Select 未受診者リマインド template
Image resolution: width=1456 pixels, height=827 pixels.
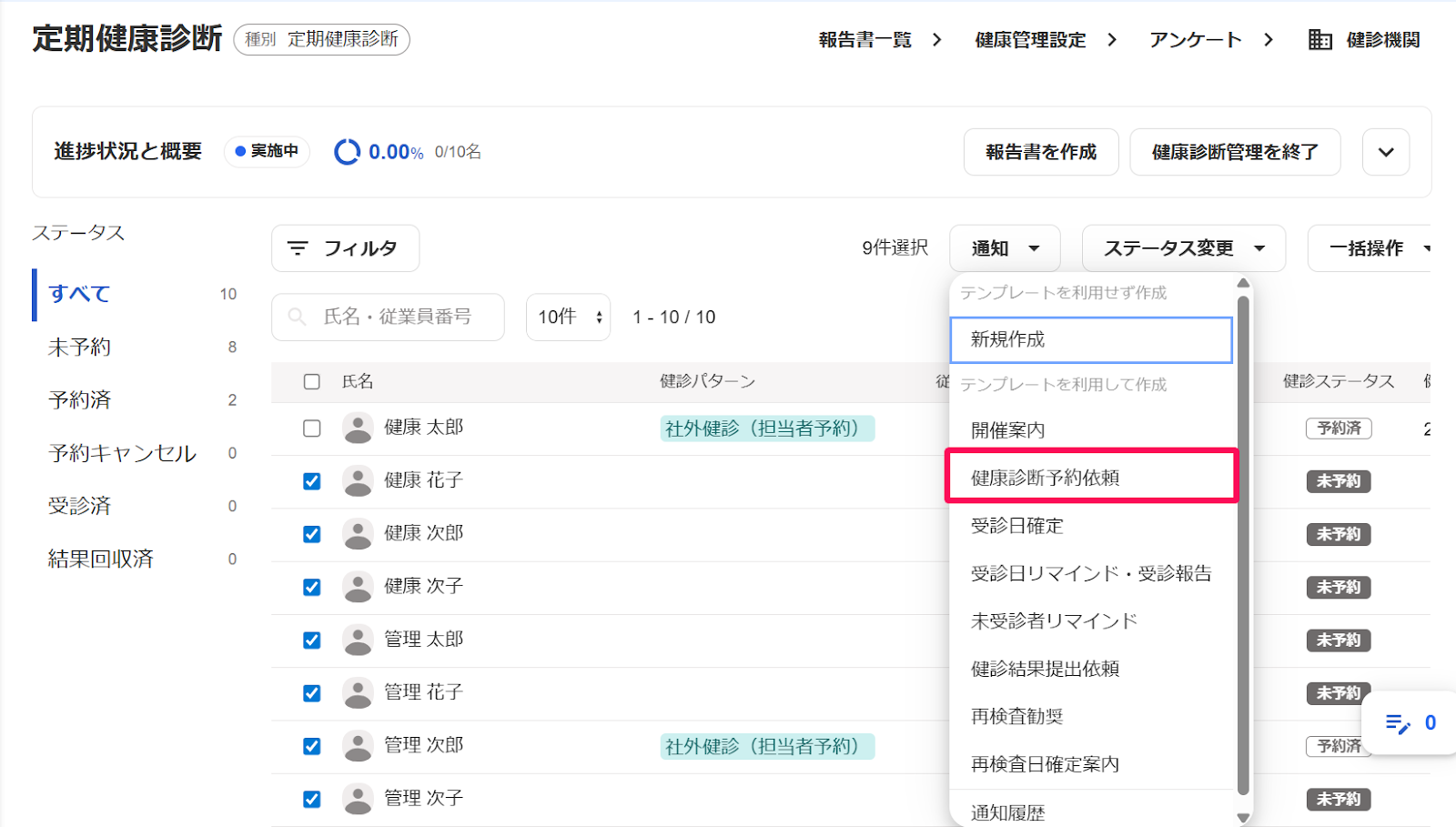coord(1091,621)
